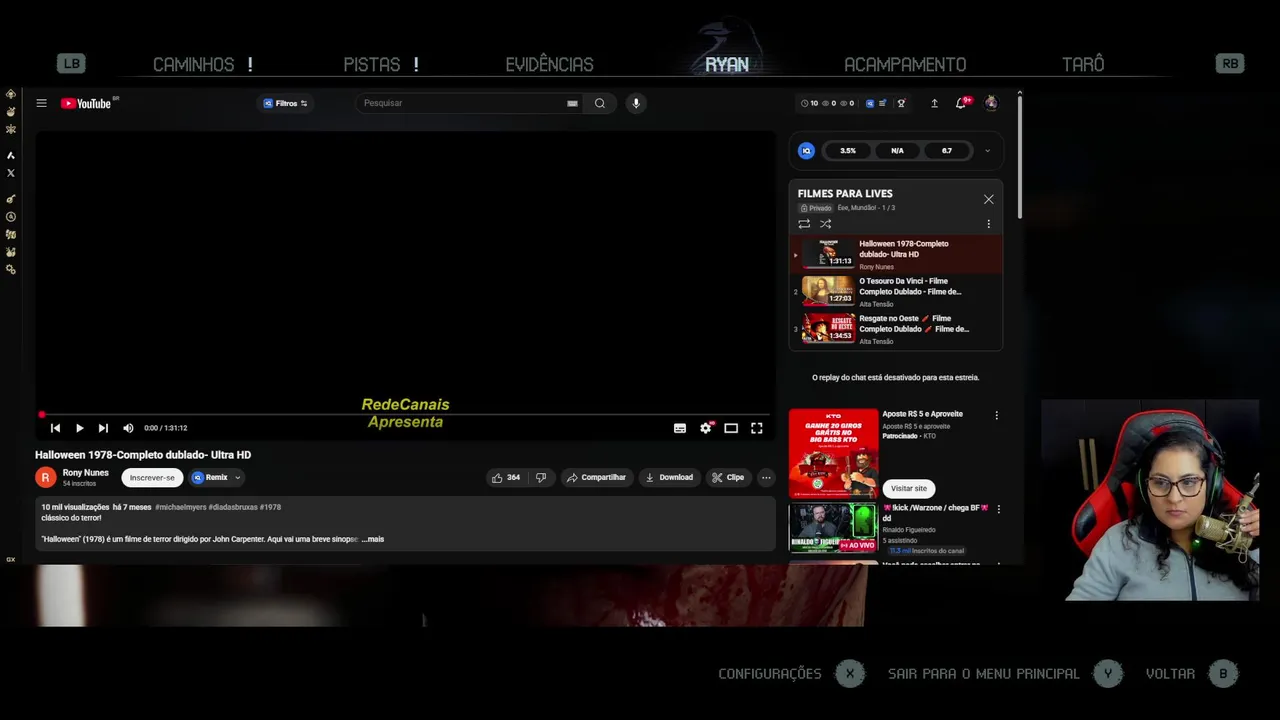Viewport: 1280px width, 720px height.
Task: Open the on-screen keyboard in search bar
Action: pyautogui.click(x=572, y=103)
